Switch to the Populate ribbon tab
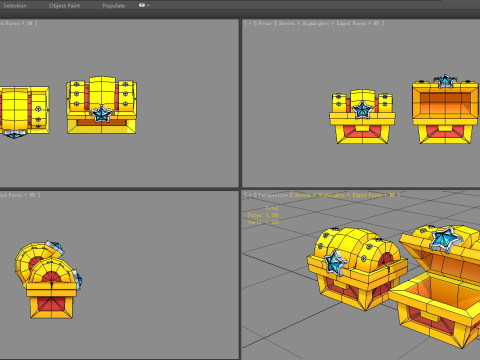Image resolution: width=480 pixels, height=360 pixels. (114, 6)
